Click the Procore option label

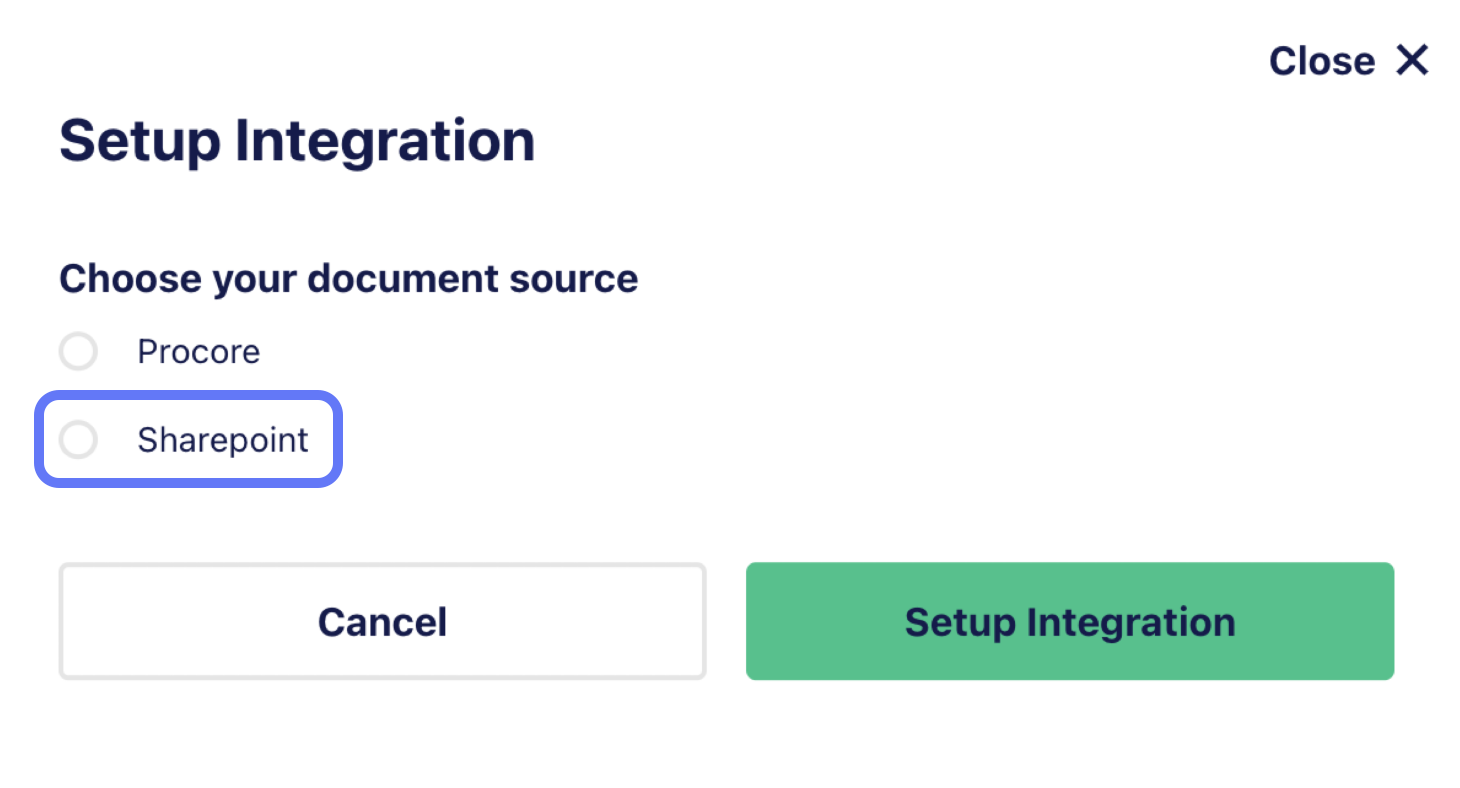pos(198,352)
